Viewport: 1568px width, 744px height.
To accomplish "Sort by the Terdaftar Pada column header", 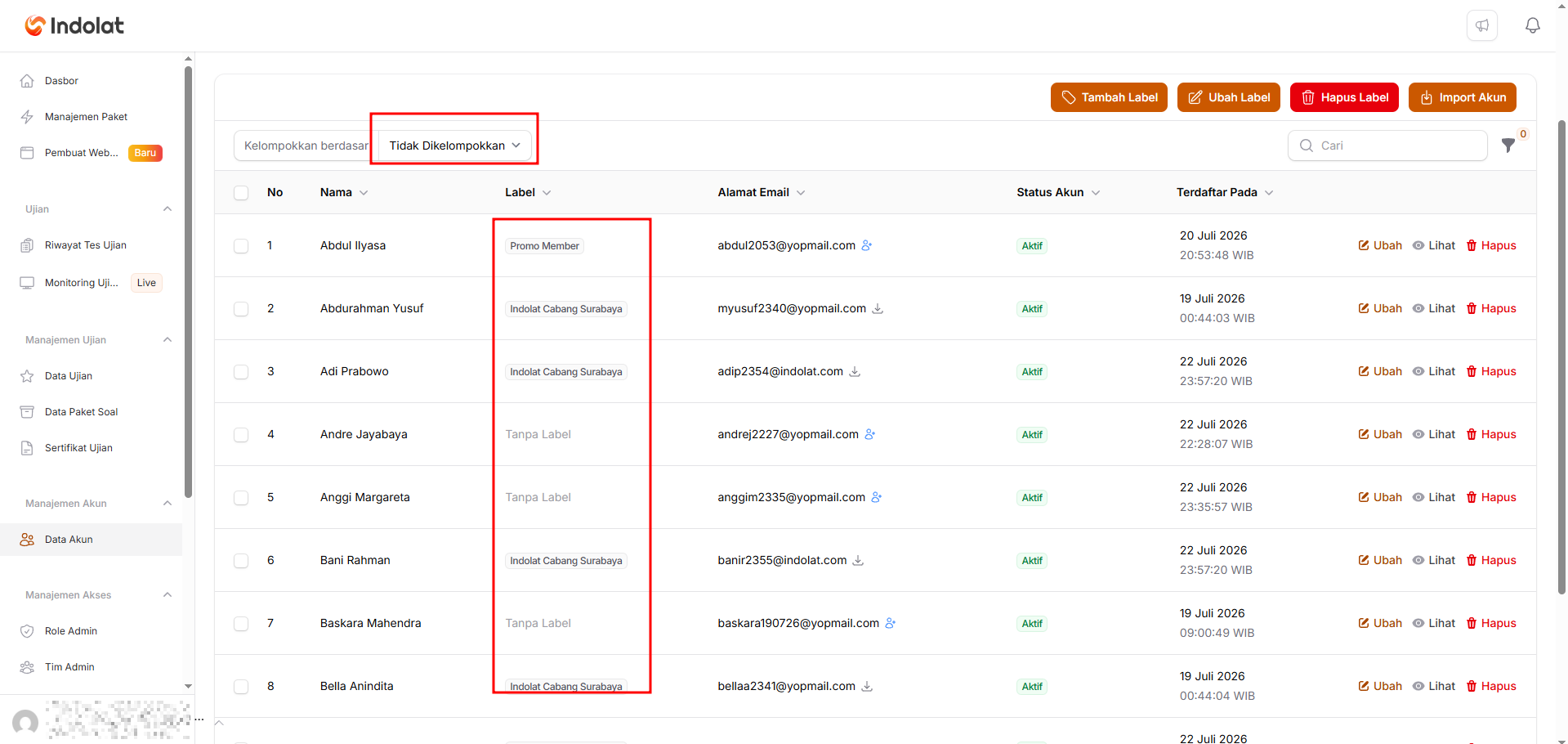I will (x=1225, y=192).
